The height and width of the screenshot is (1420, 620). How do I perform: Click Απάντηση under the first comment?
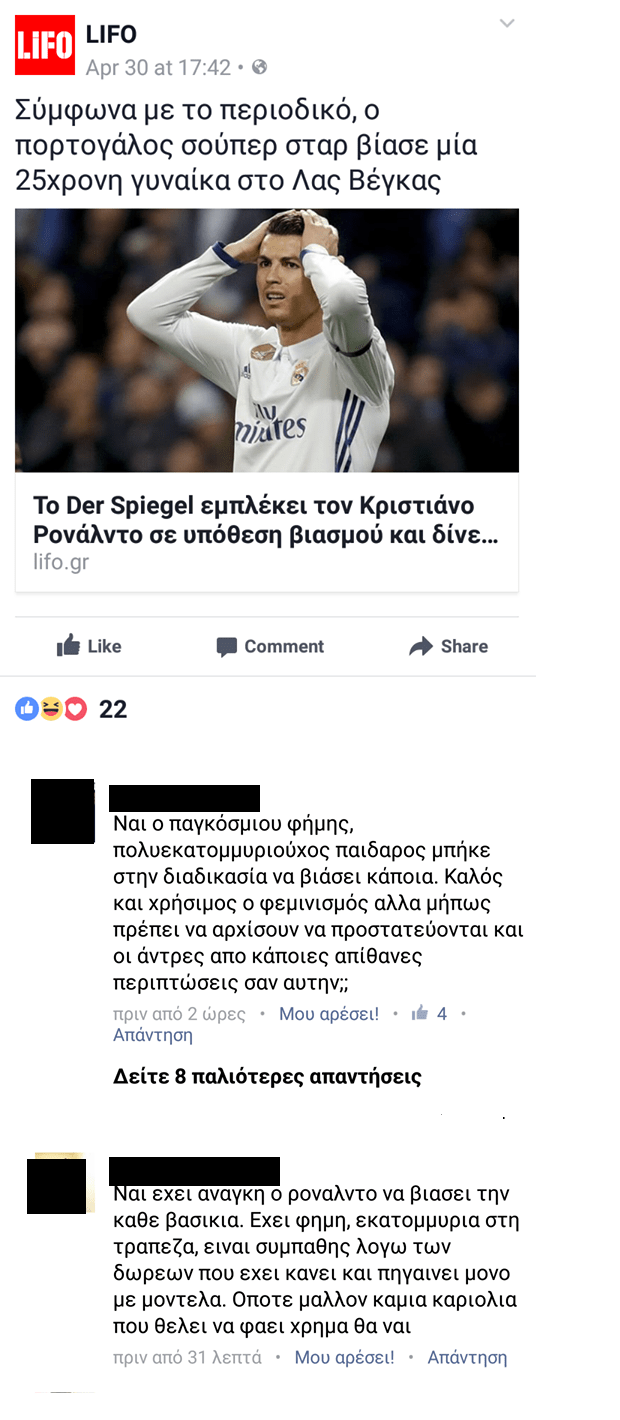[153, 1035]
